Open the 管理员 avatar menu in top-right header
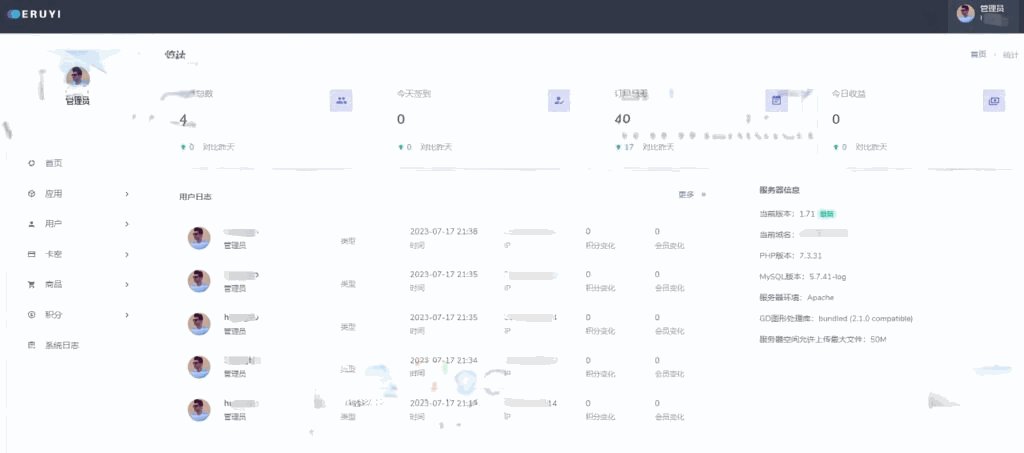The height and width of the screenshot is (453, 1024). (x=982, y=14)
